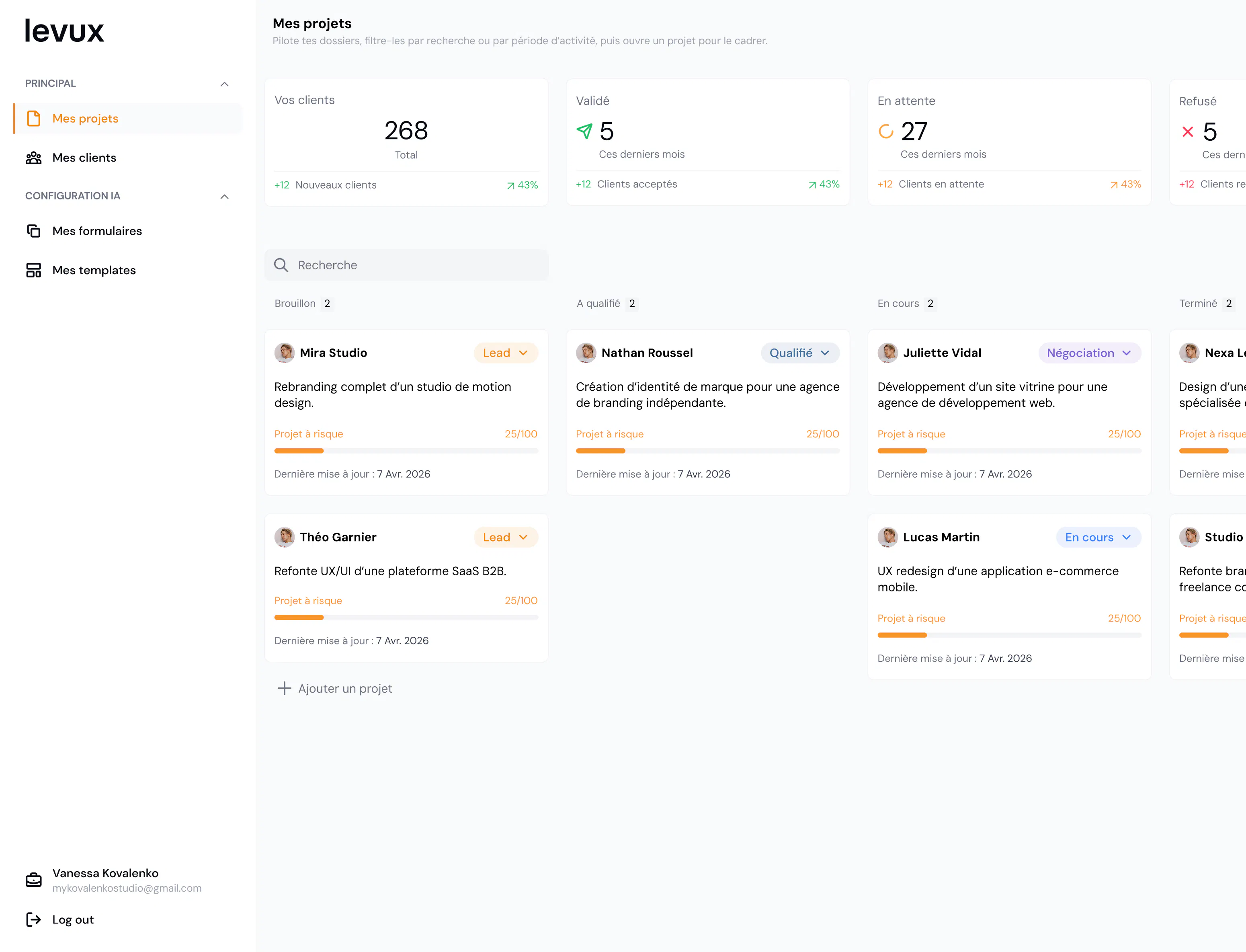This screenshot has height=952, width=1246.
Task: Click the Mes templates layout icon
Action: [x=33, y=270]
